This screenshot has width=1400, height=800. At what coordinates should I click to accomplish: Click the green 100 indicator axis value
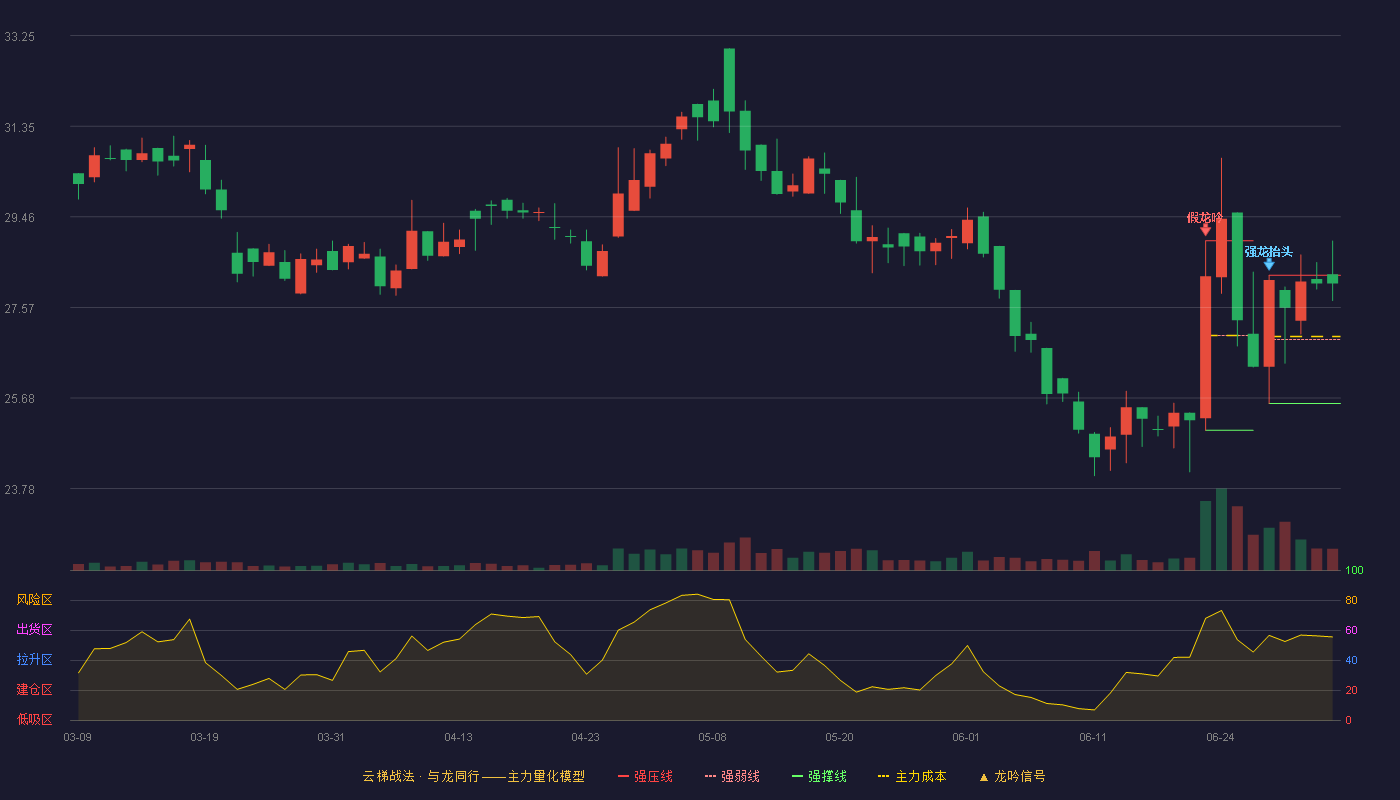1355,570
